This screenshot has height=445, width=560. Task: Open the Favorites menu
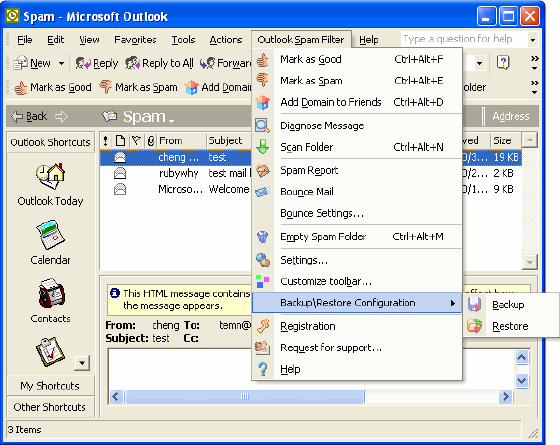click(135, 40)
